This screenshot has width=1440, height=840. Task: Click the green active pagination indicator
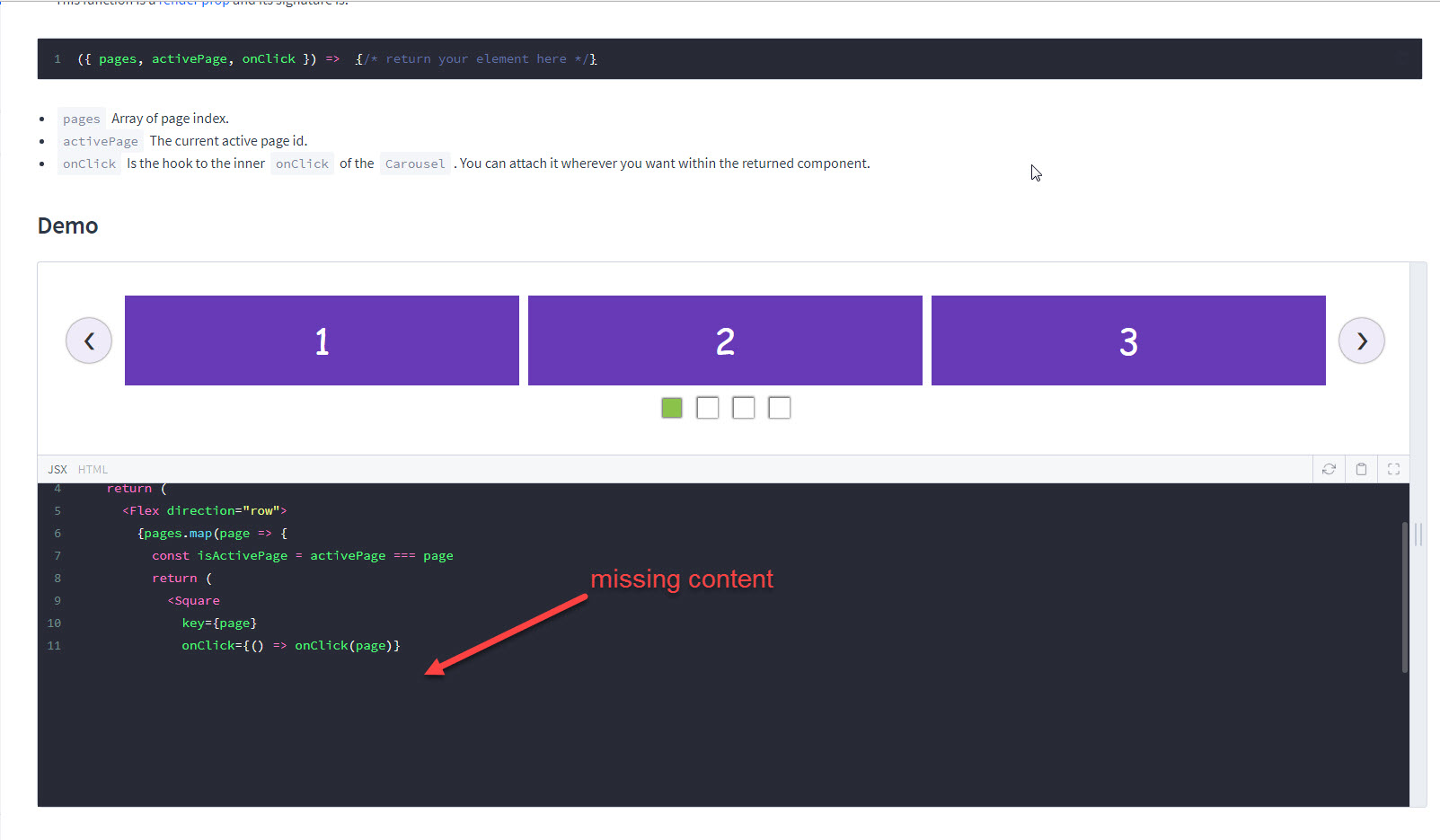pos(671,407)
